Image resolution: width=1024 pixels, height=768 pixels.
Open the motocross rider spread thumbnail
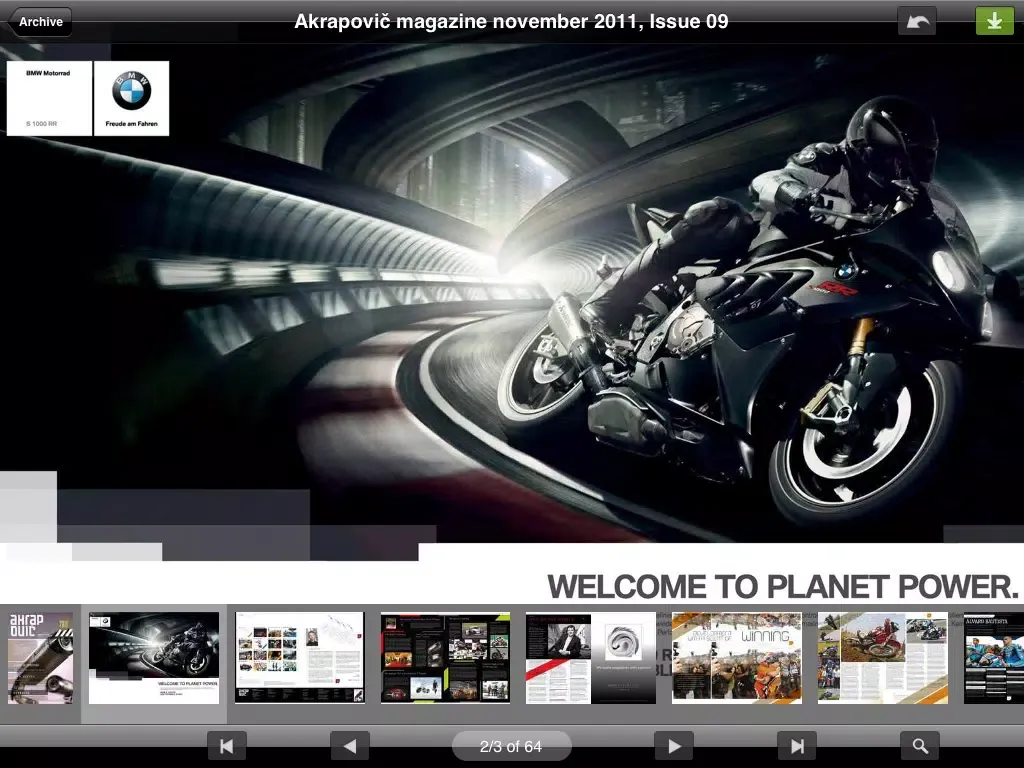[x=882, y=658]
